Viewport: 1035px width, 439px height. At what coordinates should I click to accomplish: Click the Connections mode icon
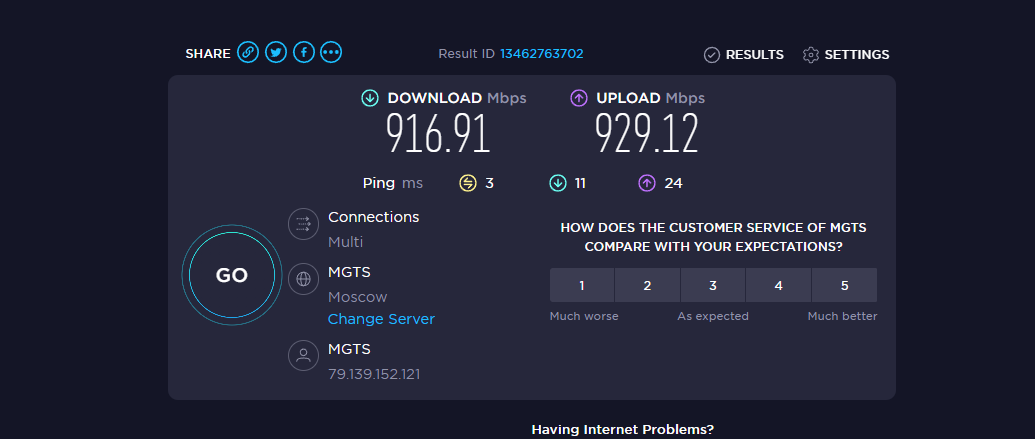click(303, 224)
